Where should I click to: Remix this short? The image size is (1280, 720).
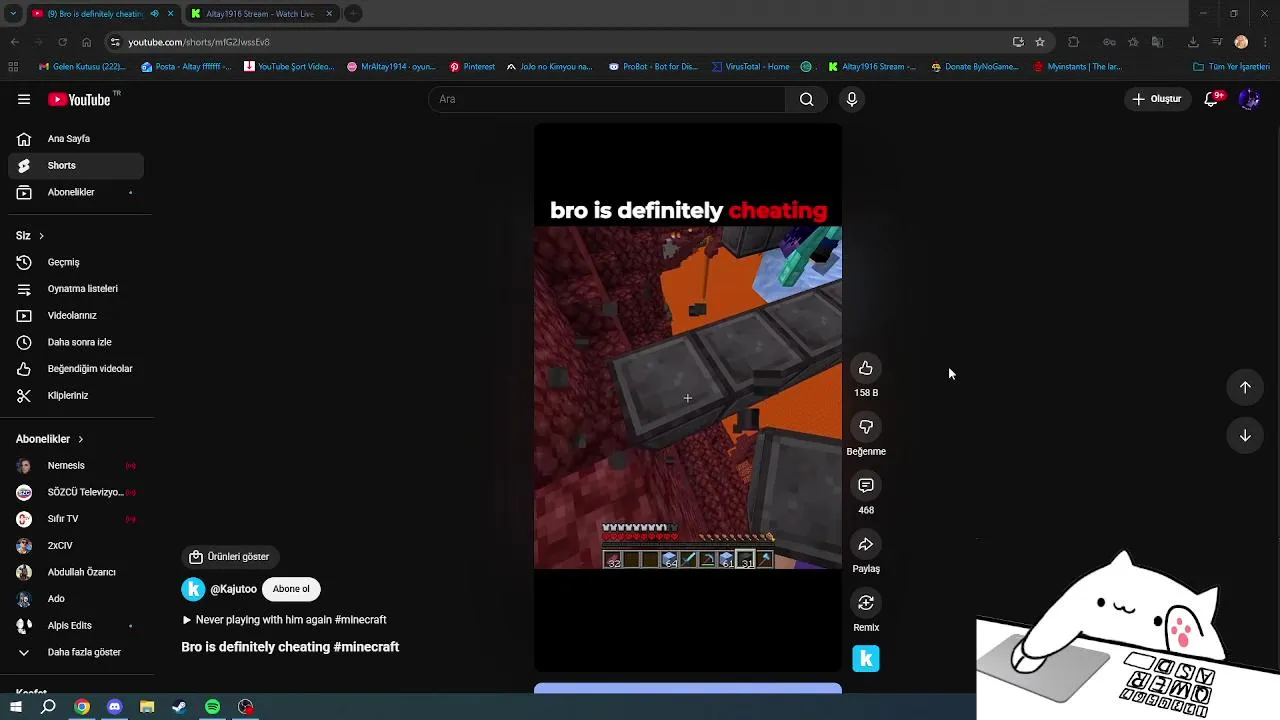point(866,603)
